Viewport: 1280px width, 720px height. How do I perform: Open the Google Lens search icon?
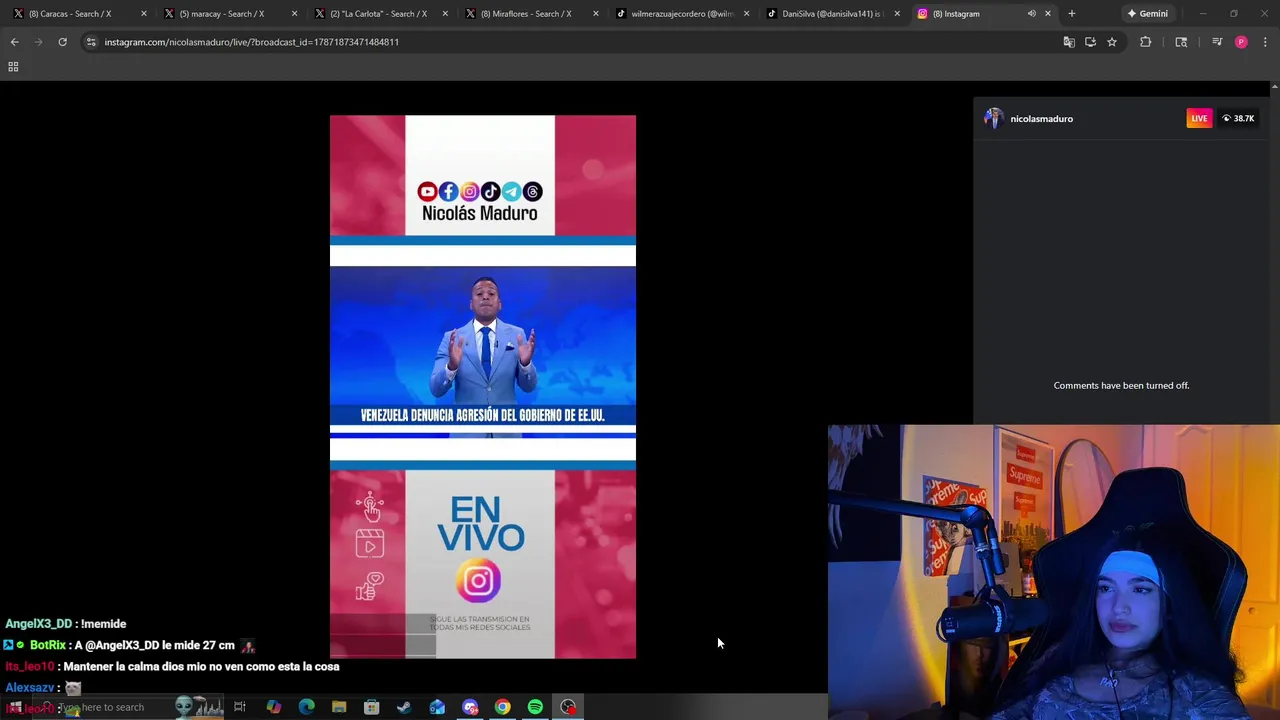1181,42
